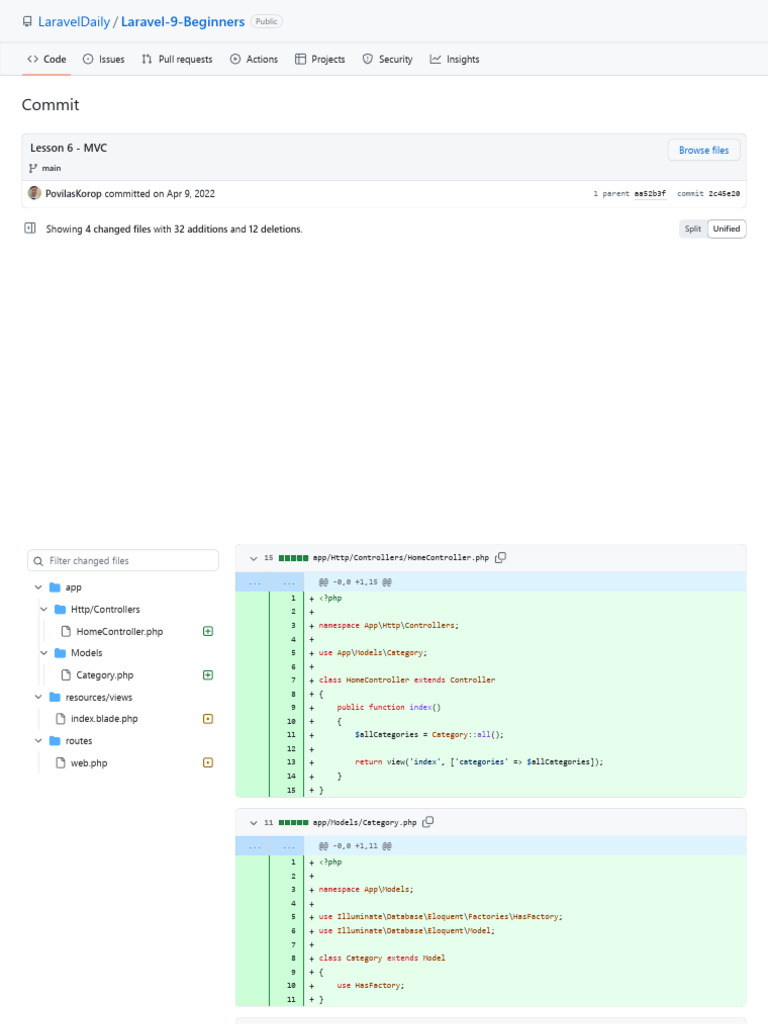Click the Browse files button
The image size is (768, 1024).
click(x=704, y=150)
